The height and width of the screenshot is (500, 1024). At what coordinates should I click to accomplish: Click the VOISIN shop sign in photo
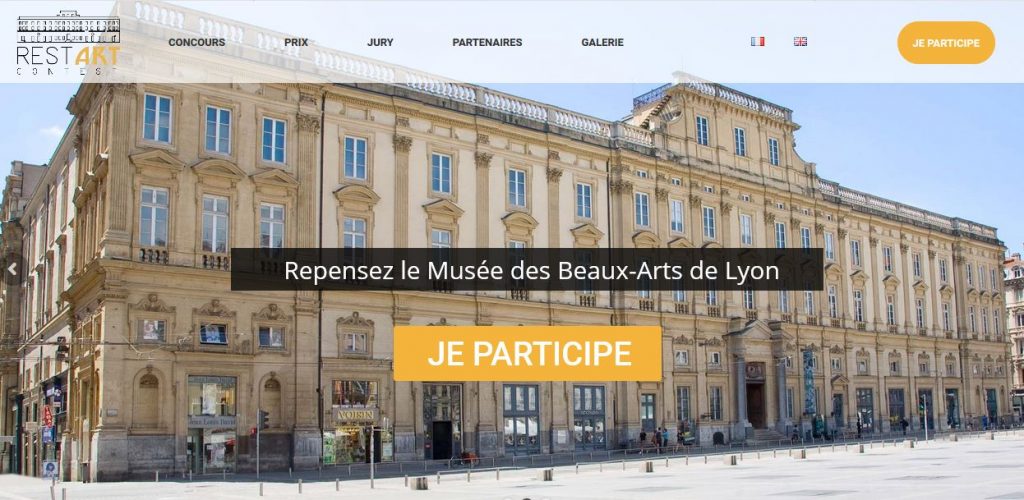(x=356, y=415)
